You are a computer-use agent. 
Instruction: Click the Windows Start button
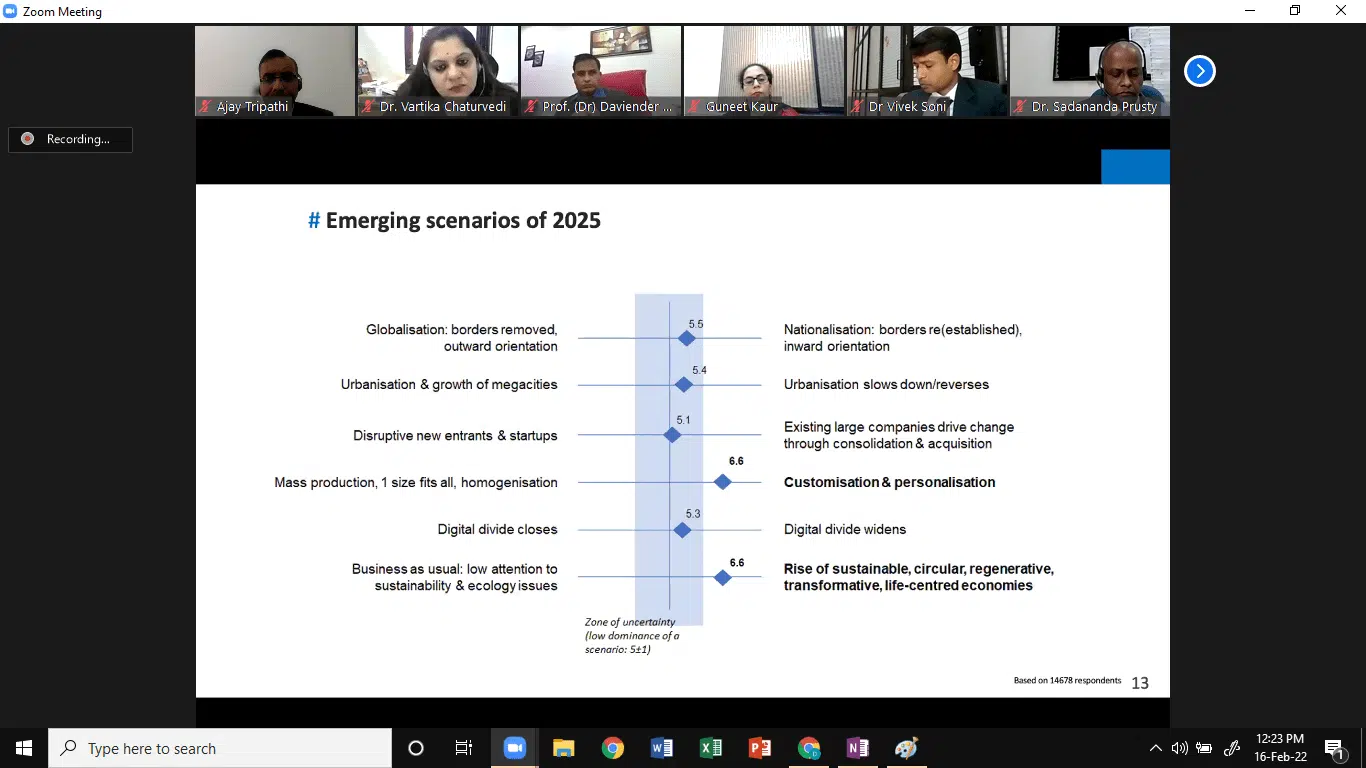[x=24, y=748]
